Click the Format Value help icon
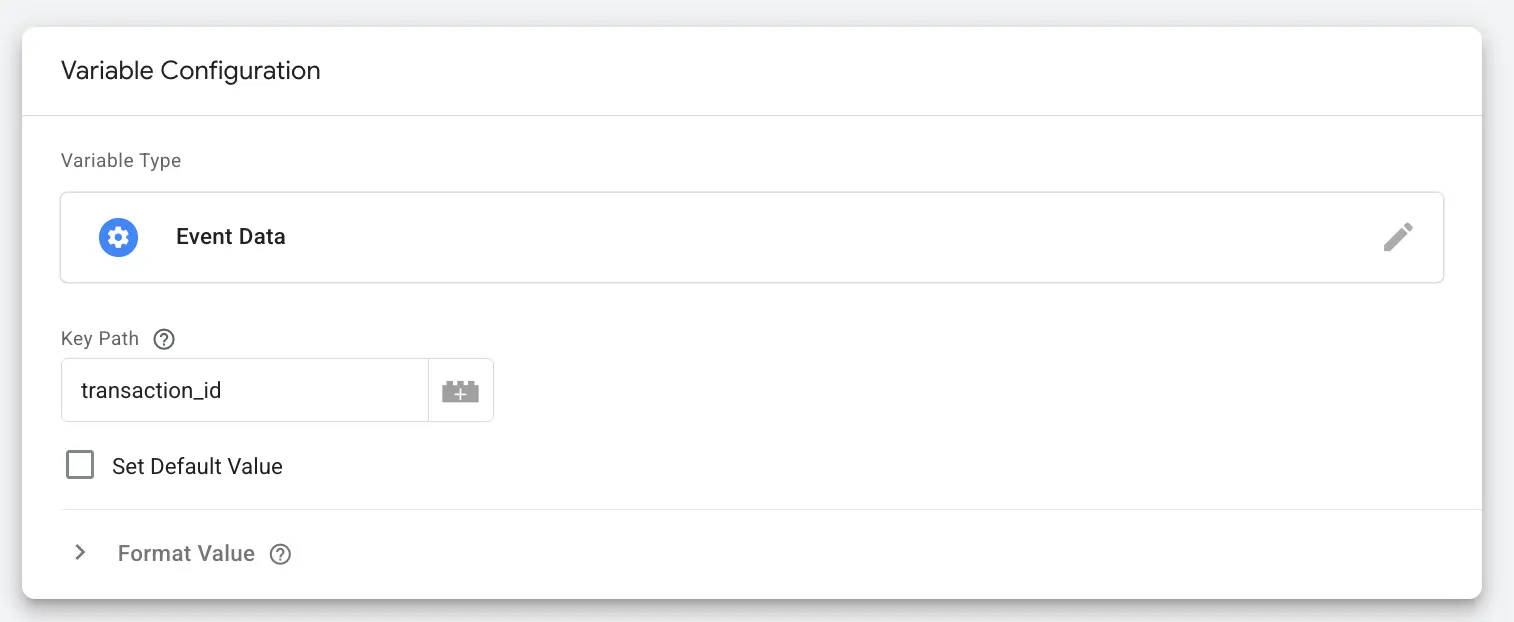 [280, 554]
